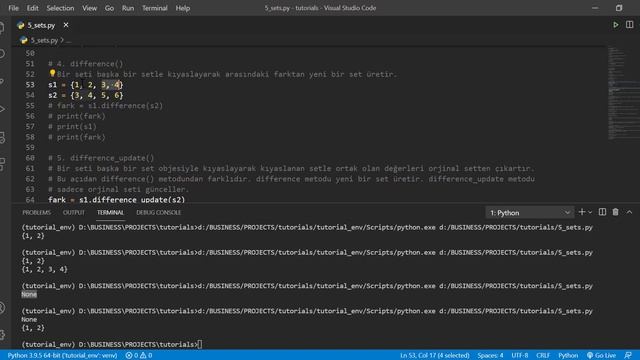Select the TERMINAL panel tab

click(110, 213)
